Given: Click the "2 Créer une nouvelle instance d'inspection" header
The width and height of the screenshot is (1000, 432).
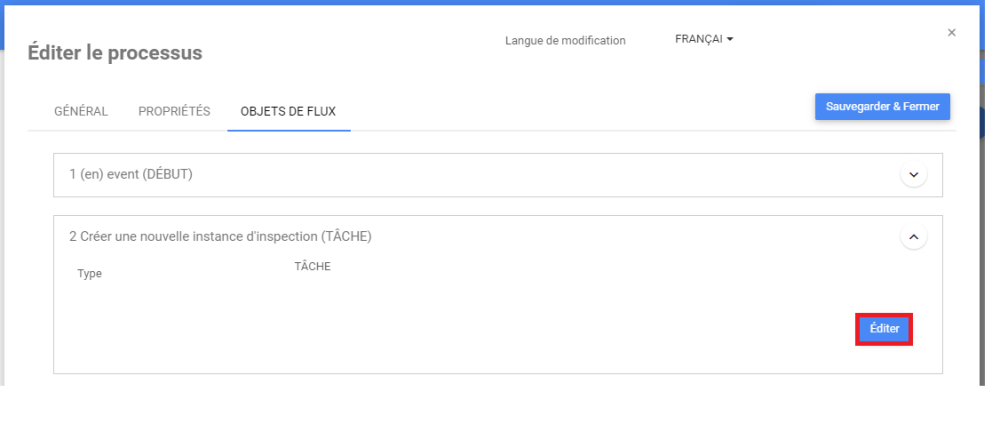Looking at the screenshot, I should pyautogui.click(x=220, y=237).
